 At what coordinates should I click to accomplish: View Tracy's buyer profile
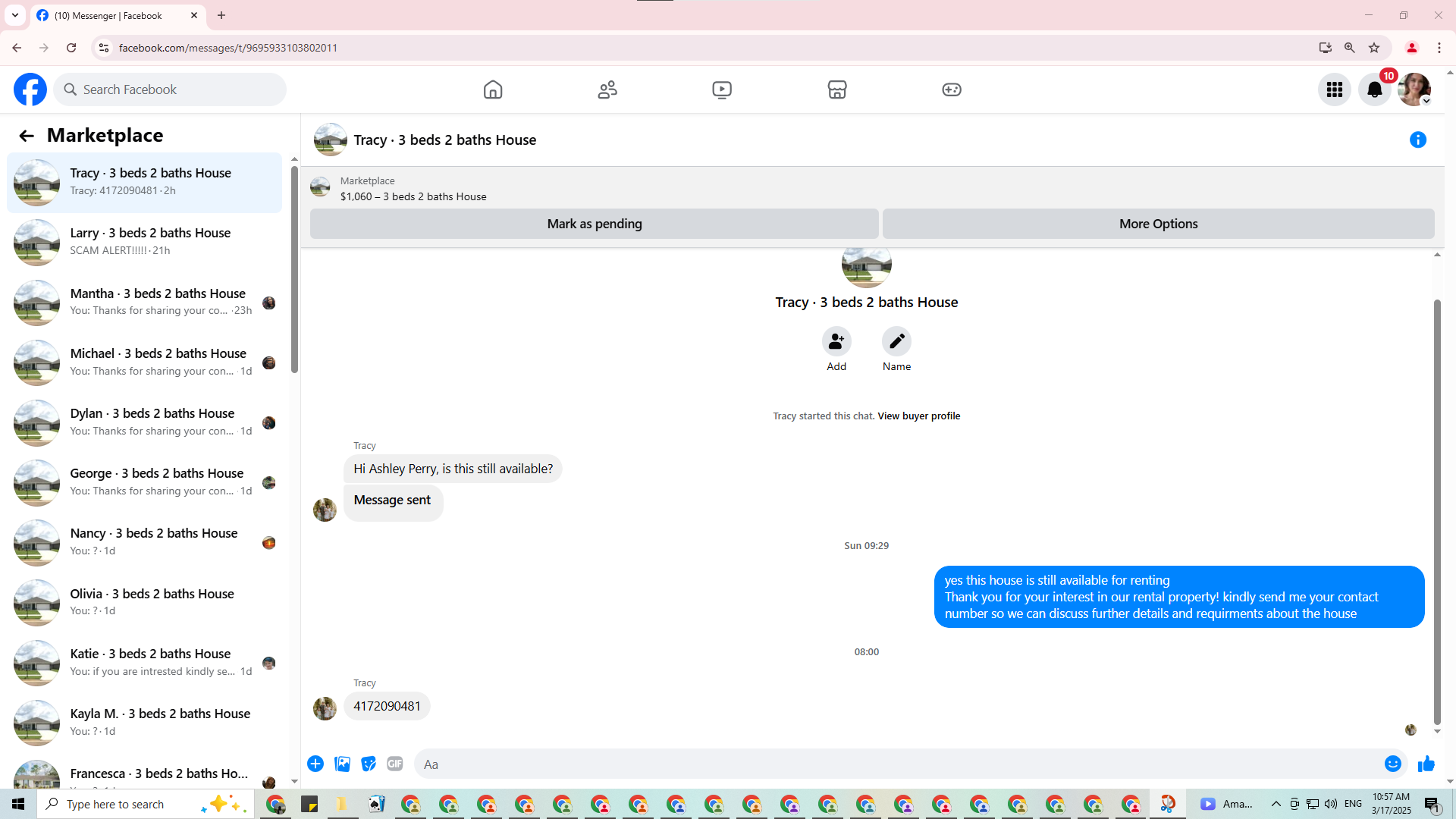(919, 416)
